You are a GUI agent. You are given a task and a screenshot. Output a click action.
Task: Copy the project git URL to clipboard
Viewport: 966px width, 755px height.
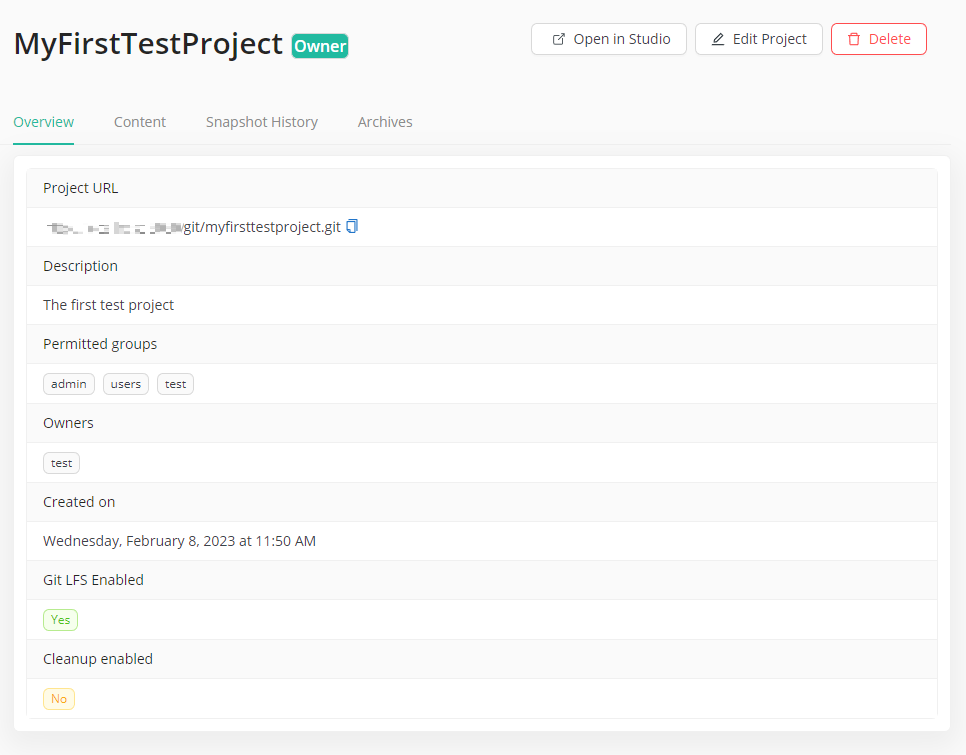click(352, 227)
